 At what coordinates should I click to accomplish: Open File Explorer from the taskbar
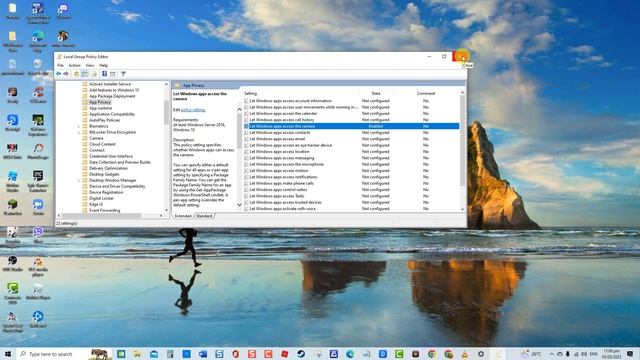(x=137, y=354)
